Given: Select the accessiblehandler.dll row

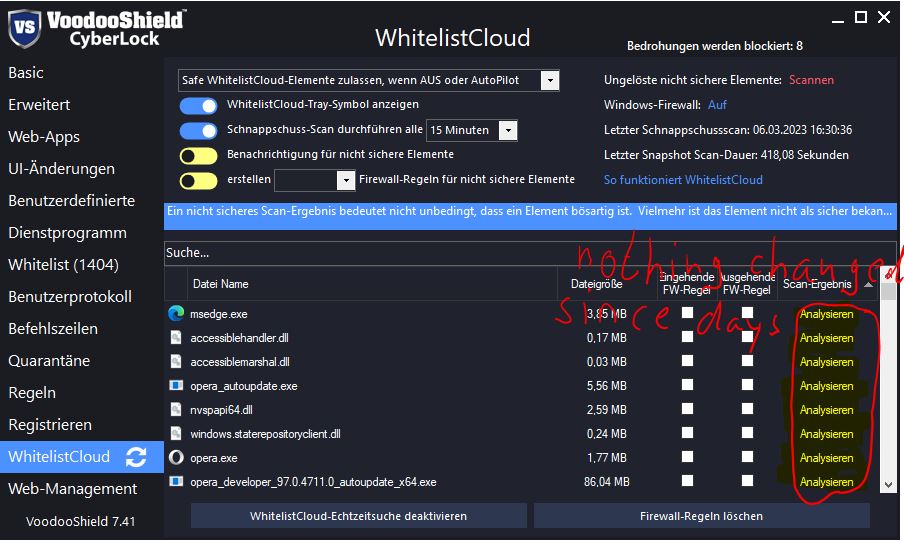Looking at the screenshot, I should point(522,338).
